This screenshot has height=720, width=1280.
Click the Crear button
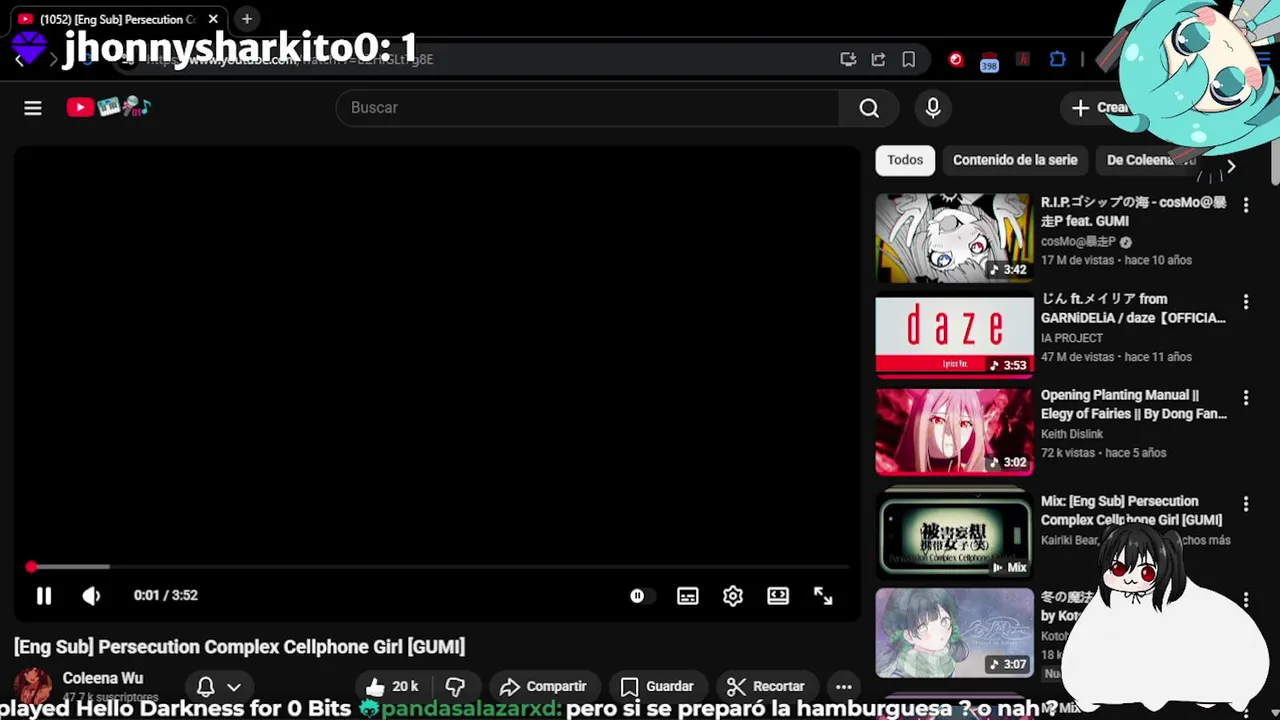(x=1101, y=108)
